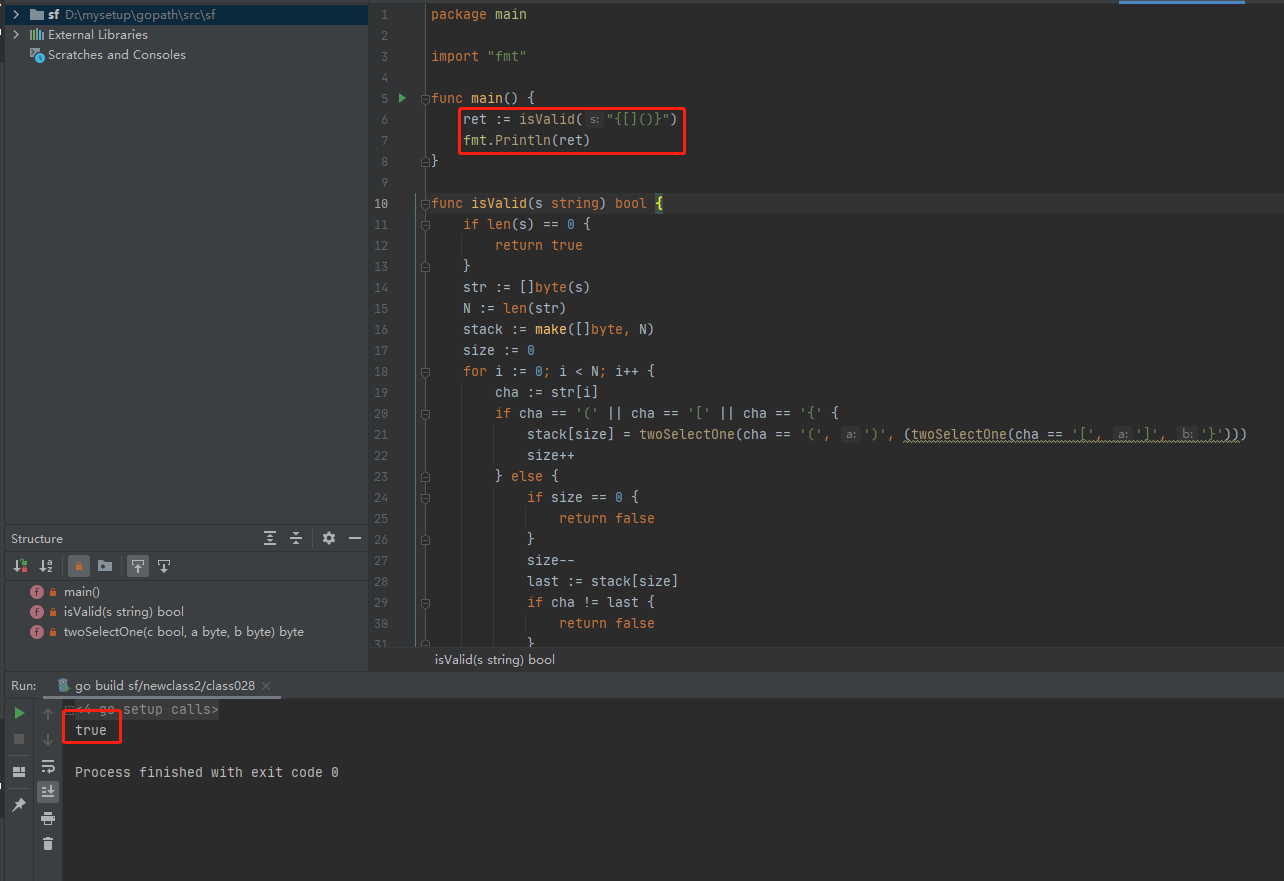Image resolution: width=1284 pixels, height=881 pixels.
Task: Click 'N := len(str)' on line 15
Action: pyautogui.click(x=515, y=308)
